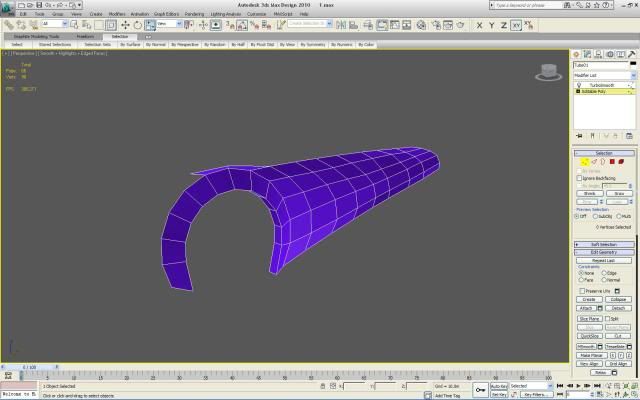The image size is (640, 400).
Task: Switch to Graphite Modeling Tools tab
Action: click(37, 36)
